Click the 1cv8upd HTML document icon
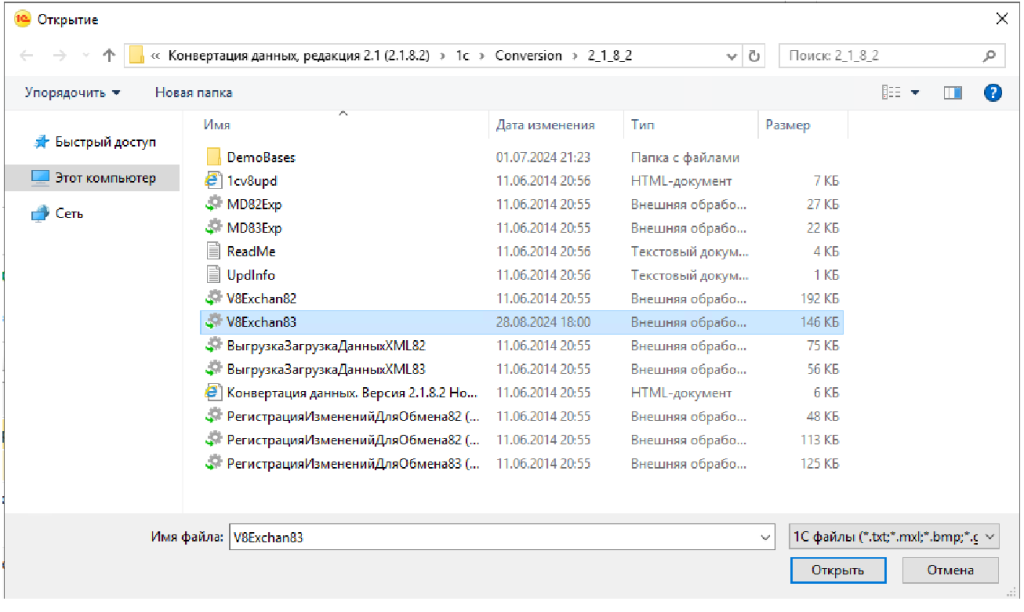Screen dimensions: 1024x612 pyautogui.click(x=213, y=181)
